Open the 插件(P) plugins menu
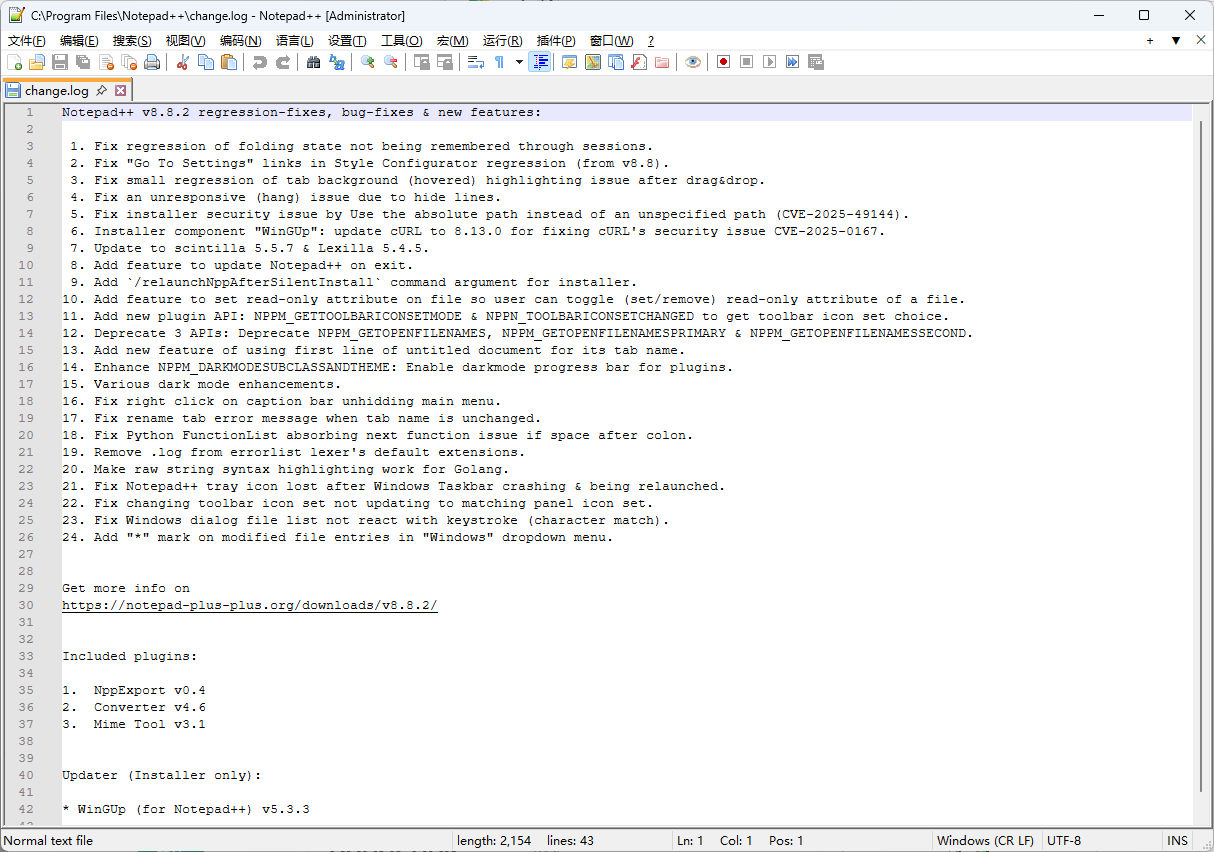The height and width of the screenshot is (852, 1214). coord(556,41)
